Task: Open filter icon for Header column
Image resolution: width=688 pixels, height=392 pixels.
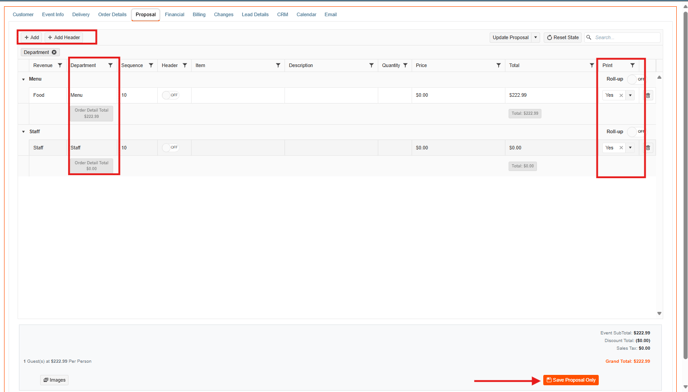Action: [185, 65]
